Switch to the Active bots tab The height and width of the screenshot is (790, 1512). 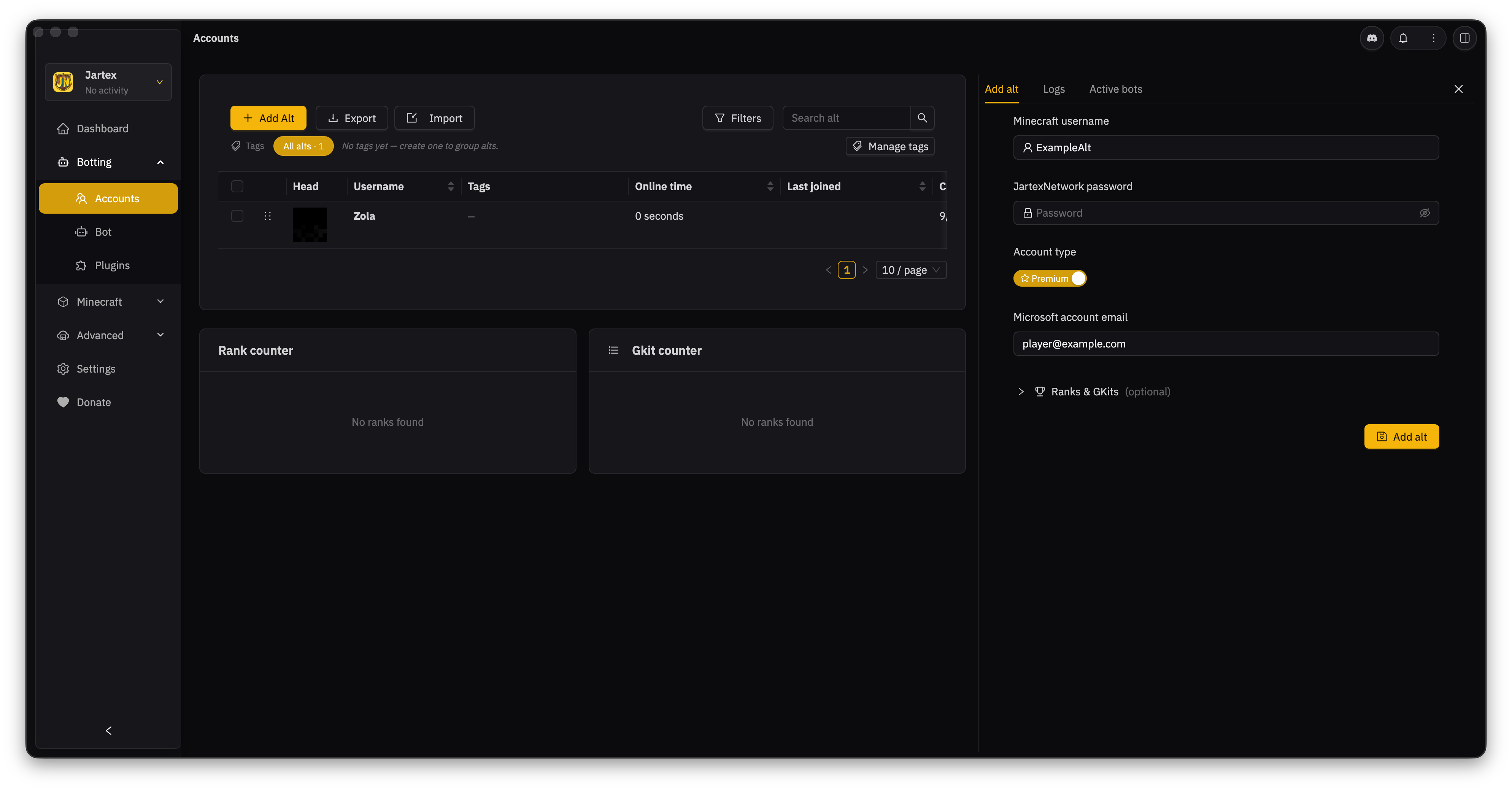click(x=1116, y=89)
